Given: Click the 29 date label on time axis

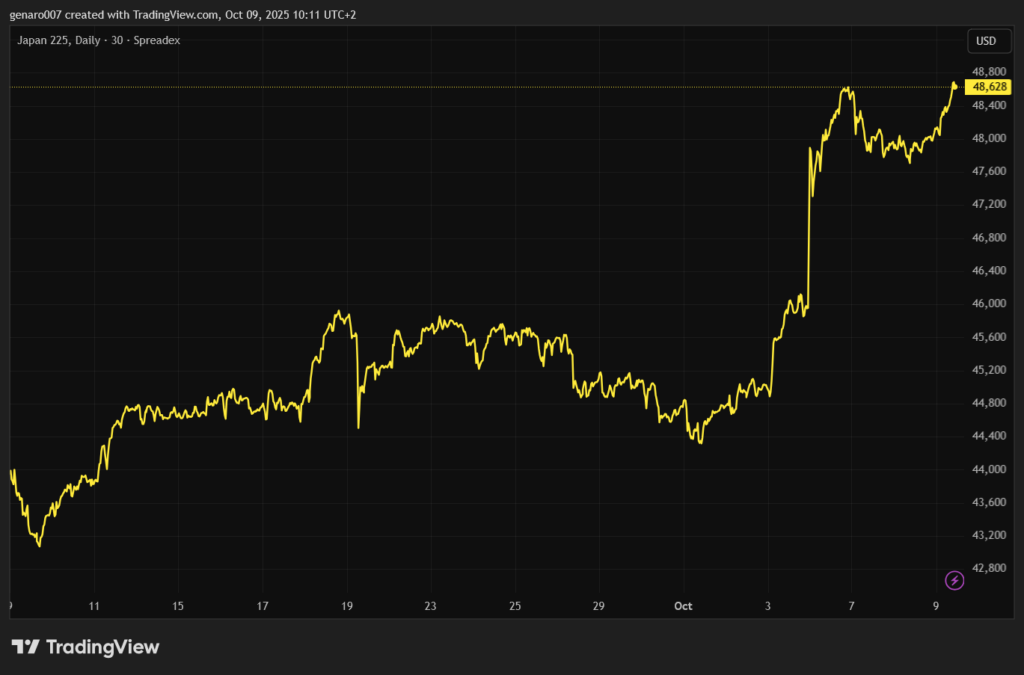Looking at the screenshot, I should click(598, 606).
